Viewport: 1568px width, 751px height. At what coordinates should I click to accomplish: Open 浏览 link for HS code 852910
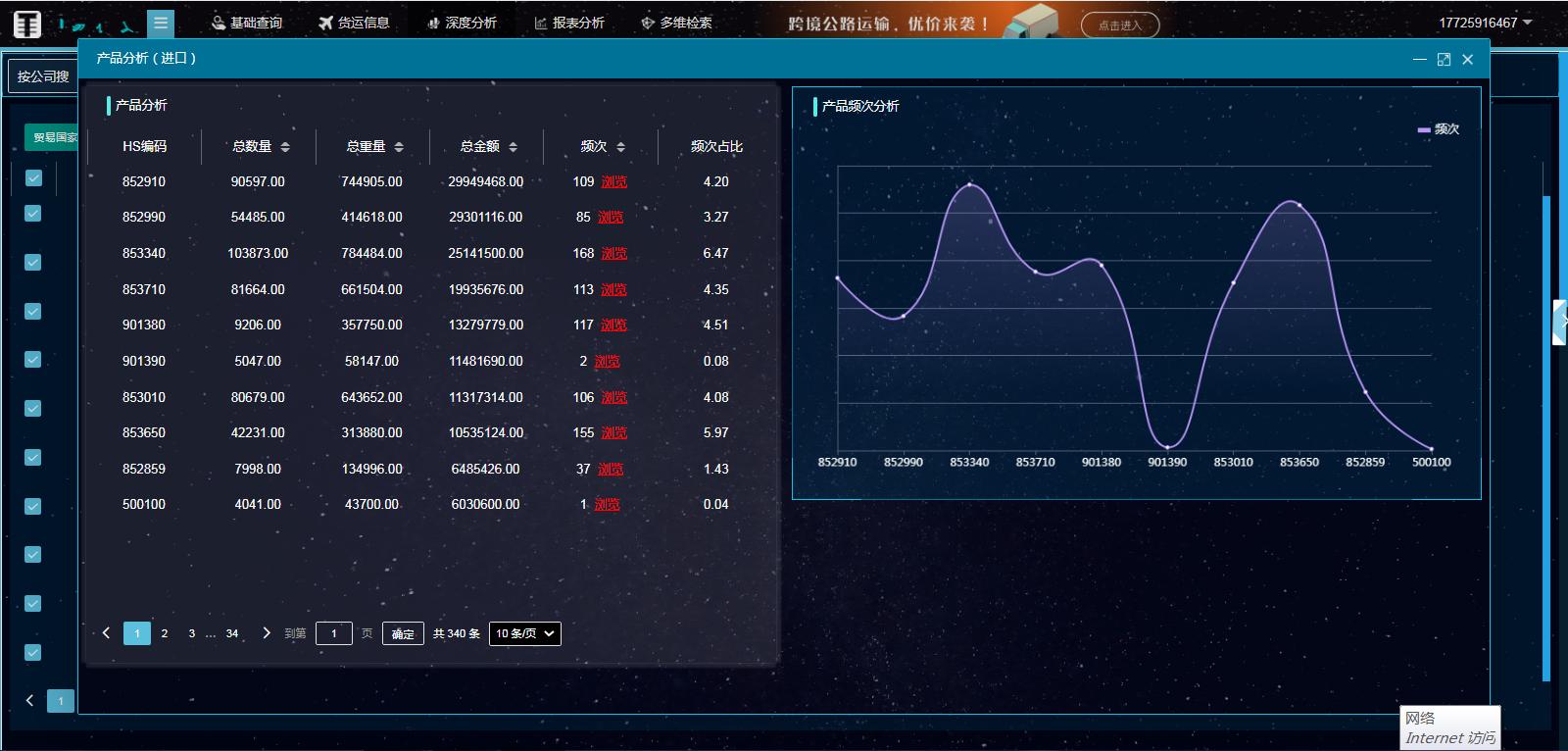[x=614, y=182]
